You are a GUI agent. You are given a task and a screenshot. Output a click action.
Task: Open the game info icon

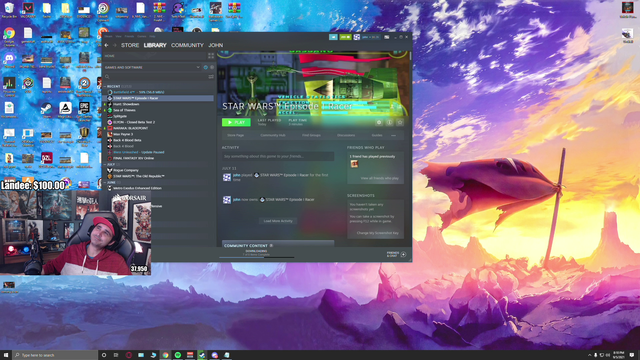tap(389, 122)
